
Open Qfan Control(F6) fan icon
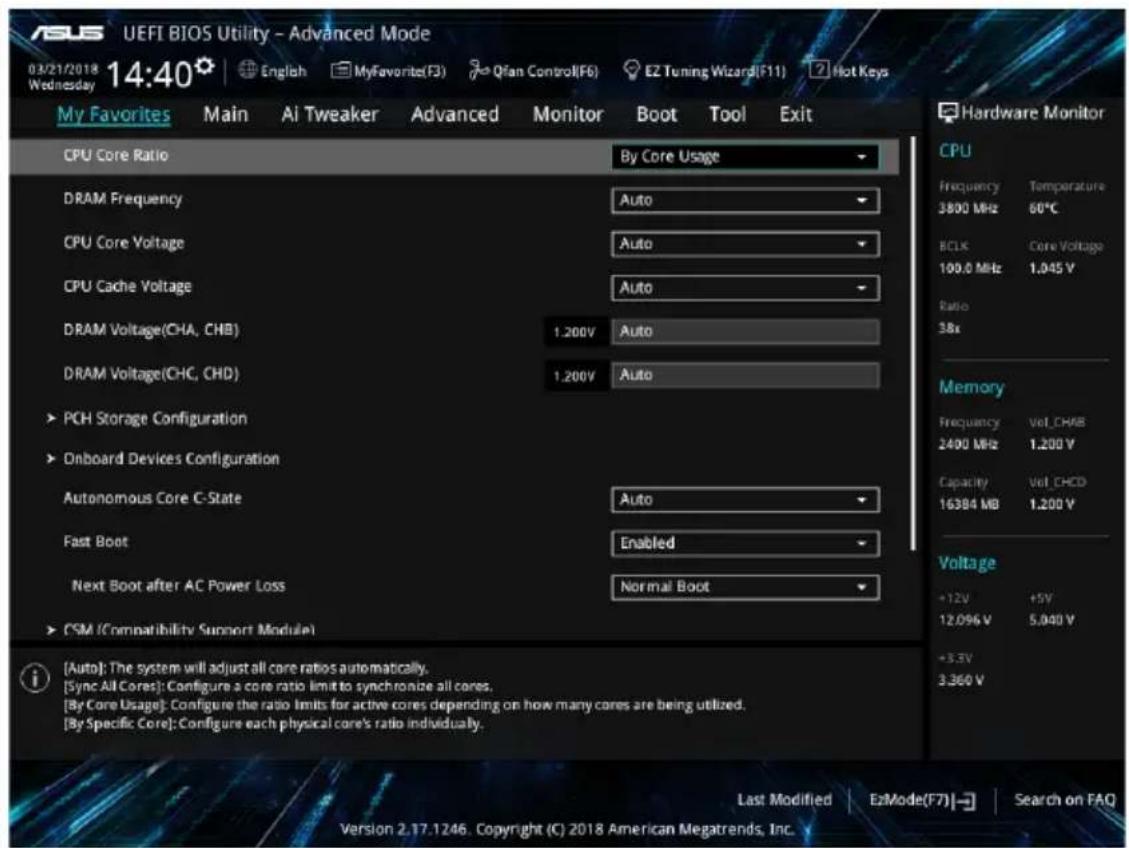point(479,70)
